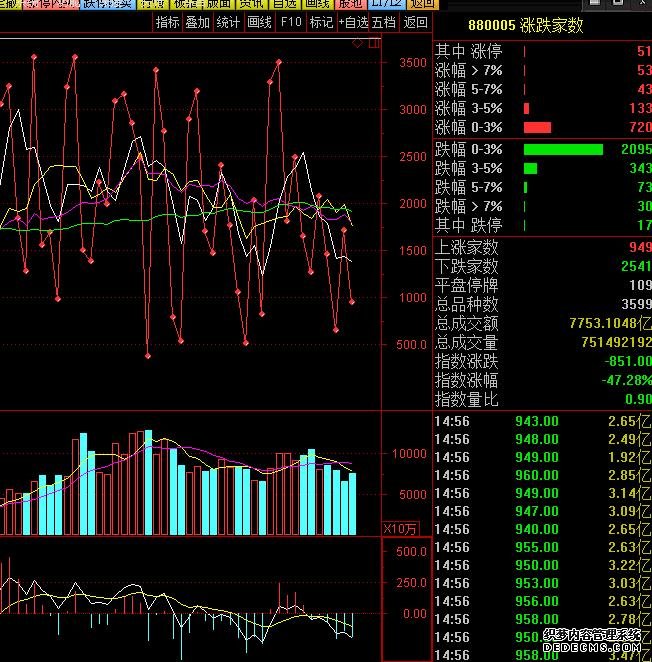Image resolution: width=652 pixels, height=662 pixels.
Task: Click the 指数涨幅 value -47.28%
Action: point(627,380)
